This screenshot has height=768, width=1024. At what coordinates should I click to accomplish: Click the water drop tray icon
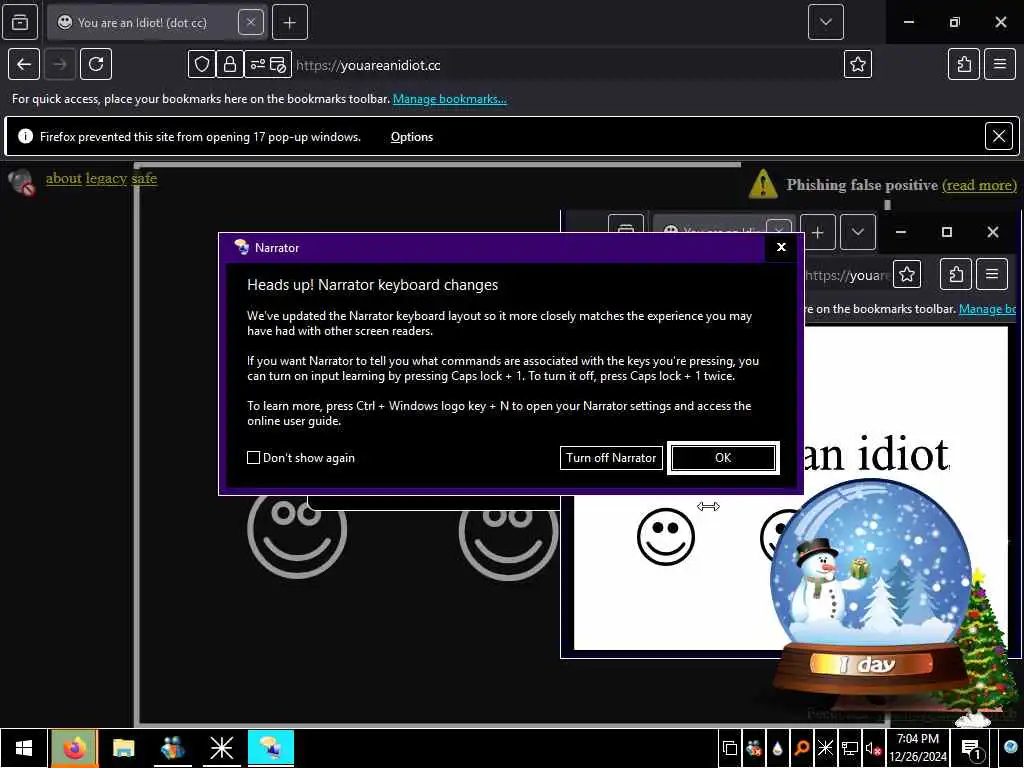click(777, 748)
